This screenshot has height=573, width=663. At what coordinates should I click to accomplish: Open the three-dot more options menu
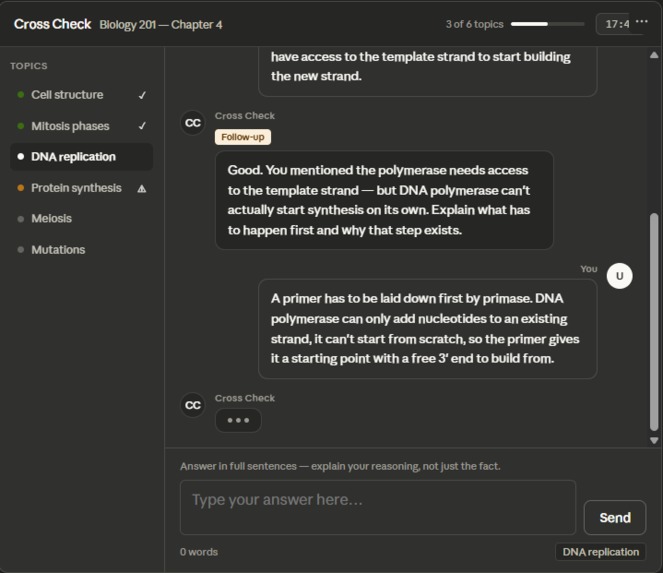click(641, 22)
